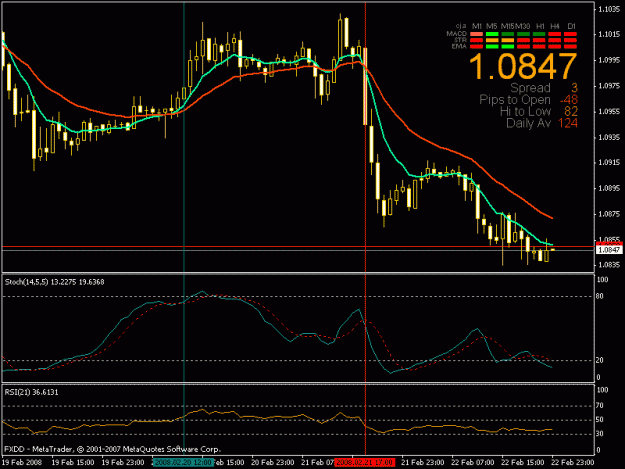Screen dimensions: 625x469
Task: Click the 20 level on Stochastic scale
Action: [x=600, y=360]
